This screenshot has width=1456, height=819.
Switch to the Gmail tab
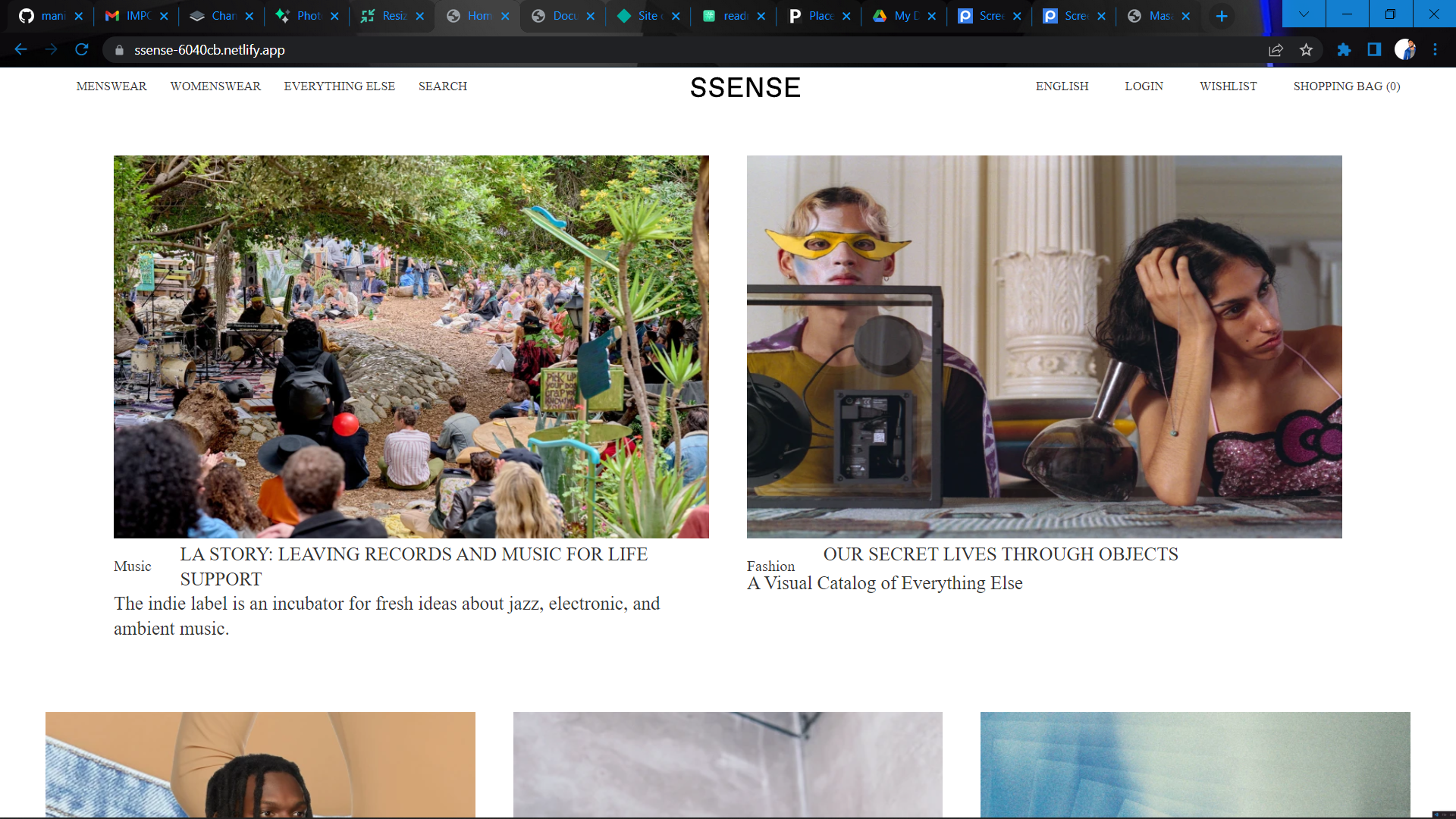pyautogui.click(x=129, y=16)
